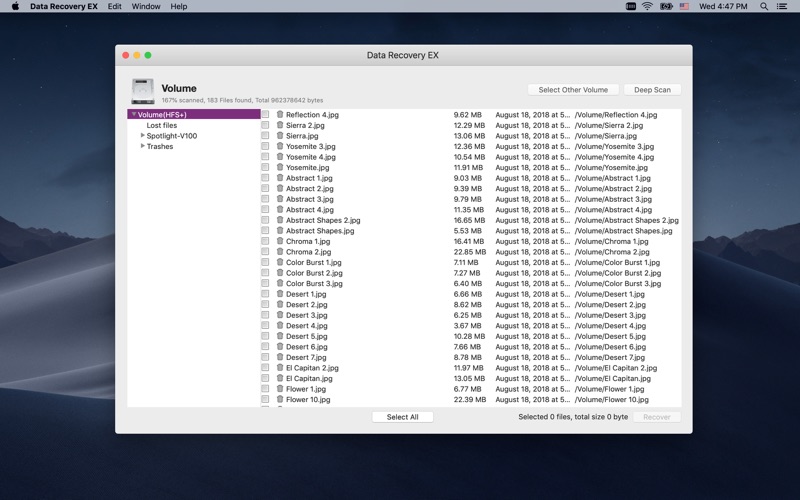
Task: Click the Wi-Fi status icon
Action: (647, 6)
